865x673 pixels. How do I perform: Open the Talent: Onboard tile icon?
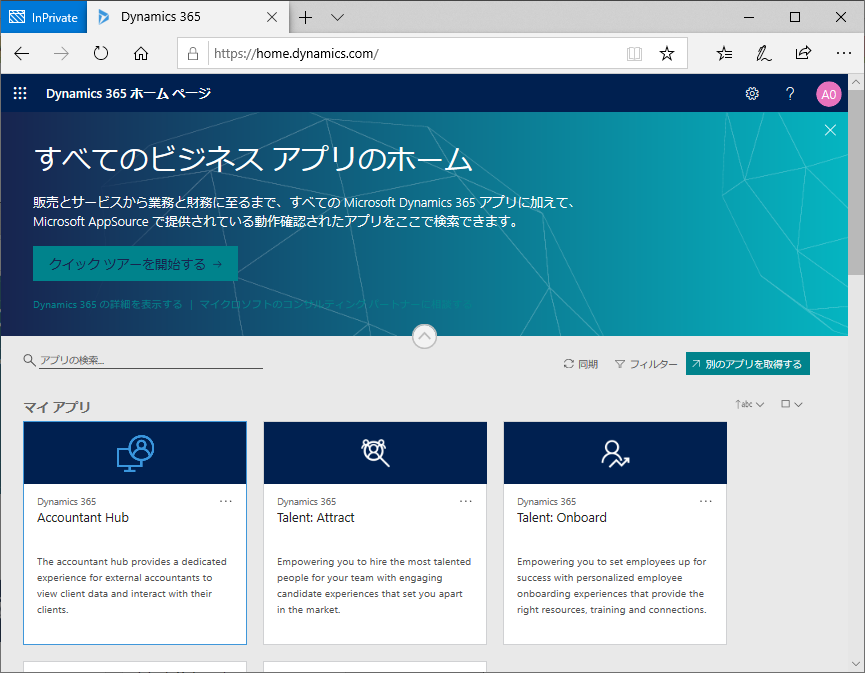click(615, 453)
